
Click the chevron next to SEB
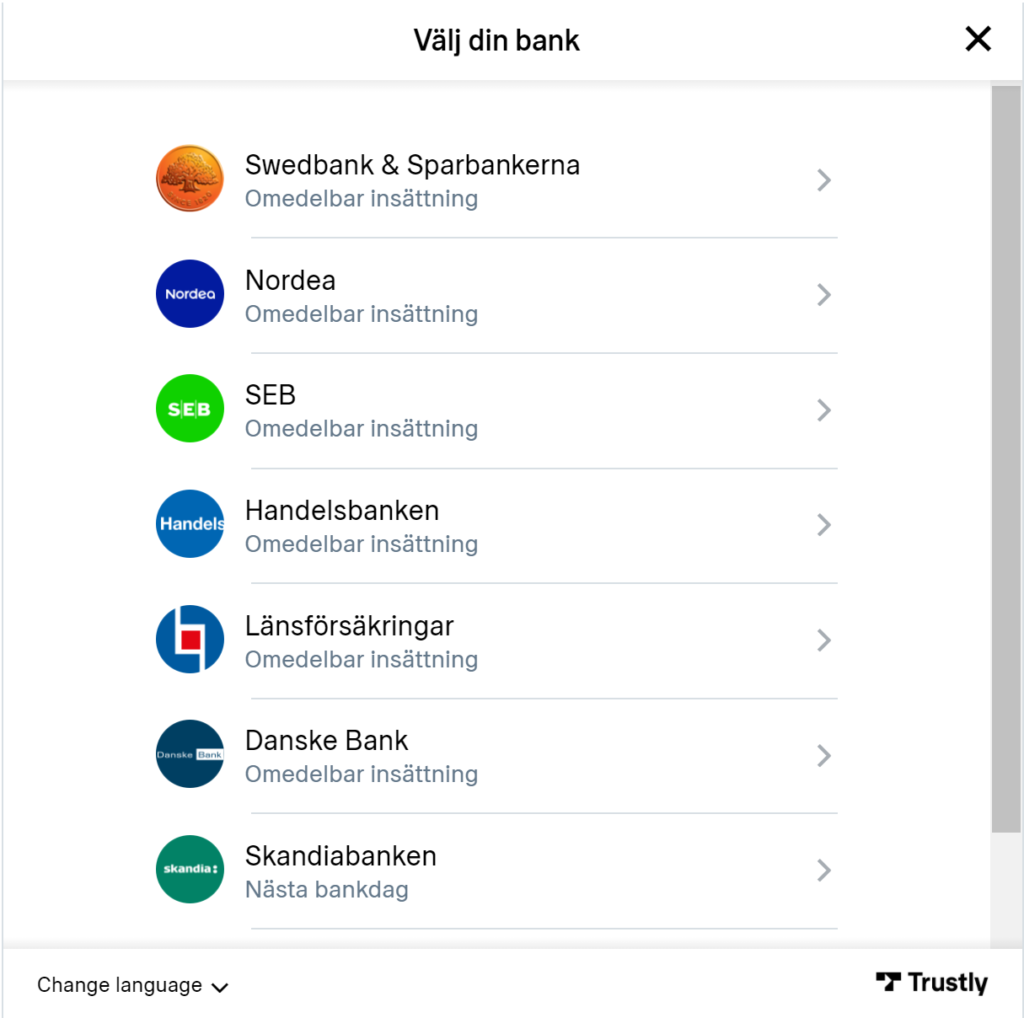click(823, 410)
